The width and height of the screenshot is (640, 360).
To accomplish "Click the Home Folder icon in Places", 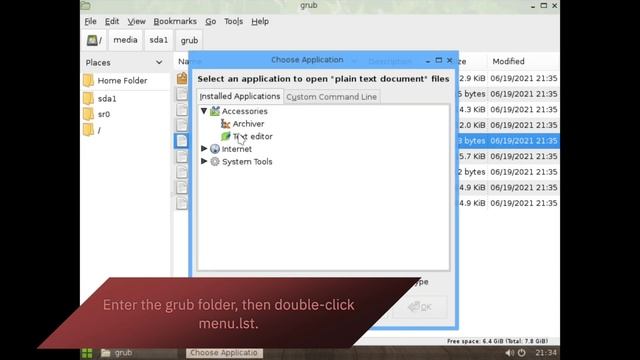I will 88,80.
